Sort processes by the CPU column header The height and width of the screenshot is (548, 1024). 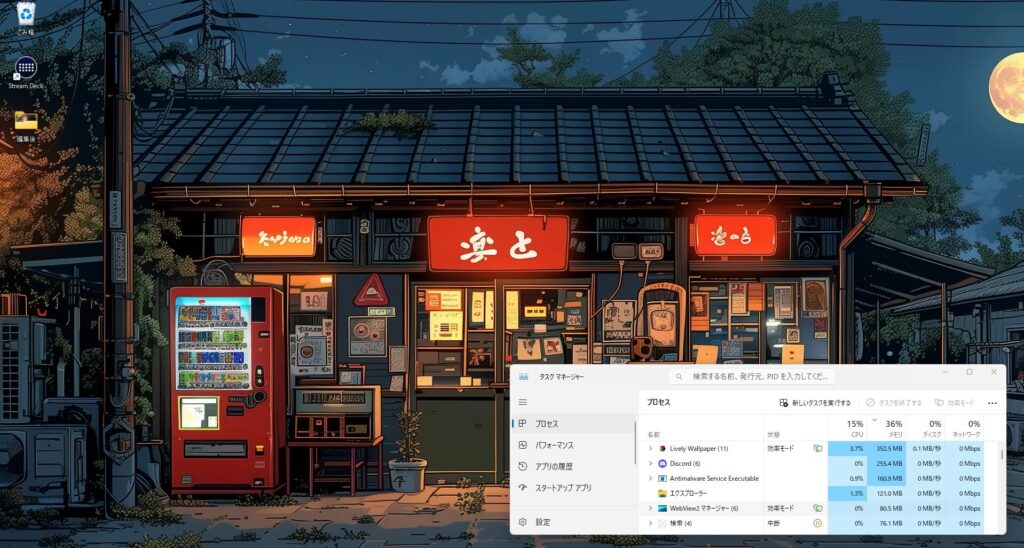847,428
